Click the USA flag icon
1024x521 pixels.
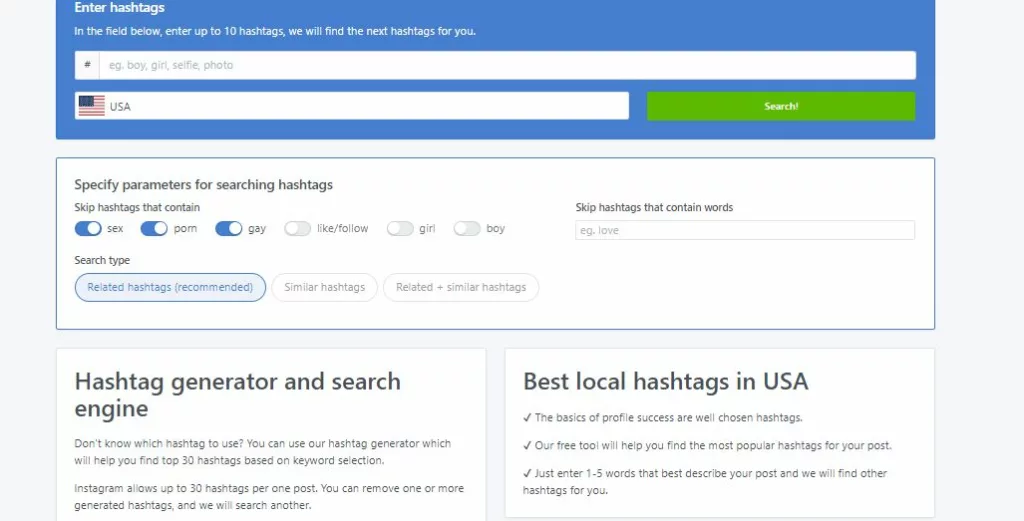coord(91,106)
